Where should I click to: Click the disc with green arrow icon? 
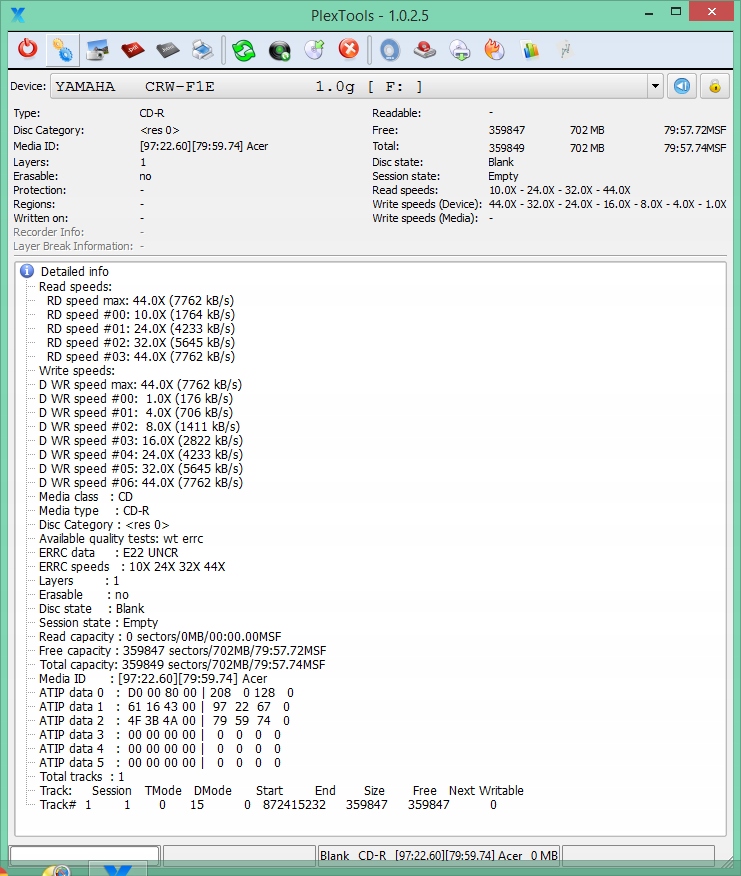click(315, 50)
